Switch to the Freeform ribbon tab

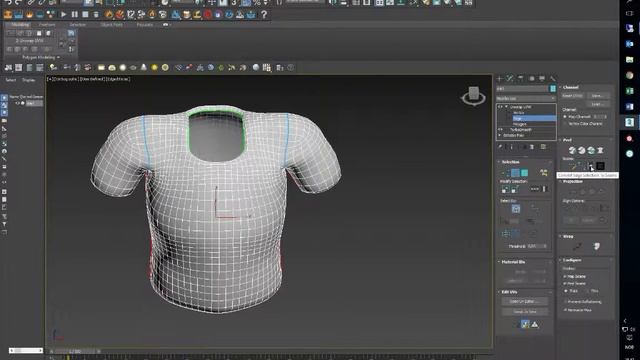click(x=47, y=24)
